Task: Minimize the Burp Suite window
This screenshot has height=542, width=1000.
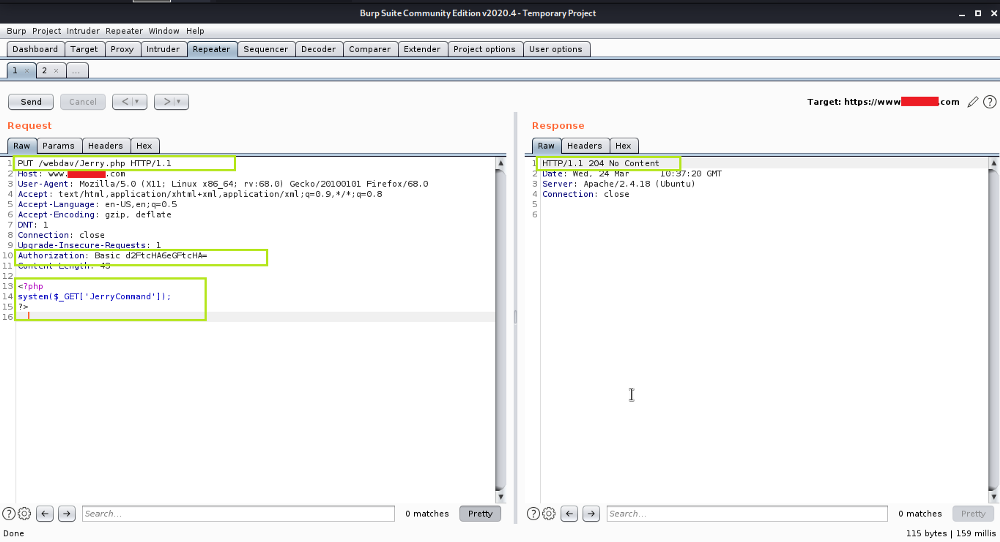Action: [x=962, y=13]
